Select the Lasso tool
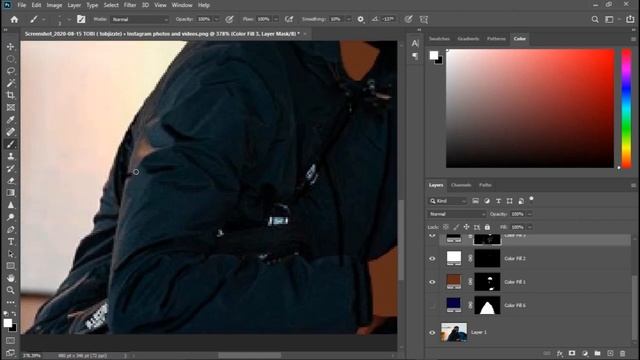Screen dimensions: 640x360 (11, 71)
